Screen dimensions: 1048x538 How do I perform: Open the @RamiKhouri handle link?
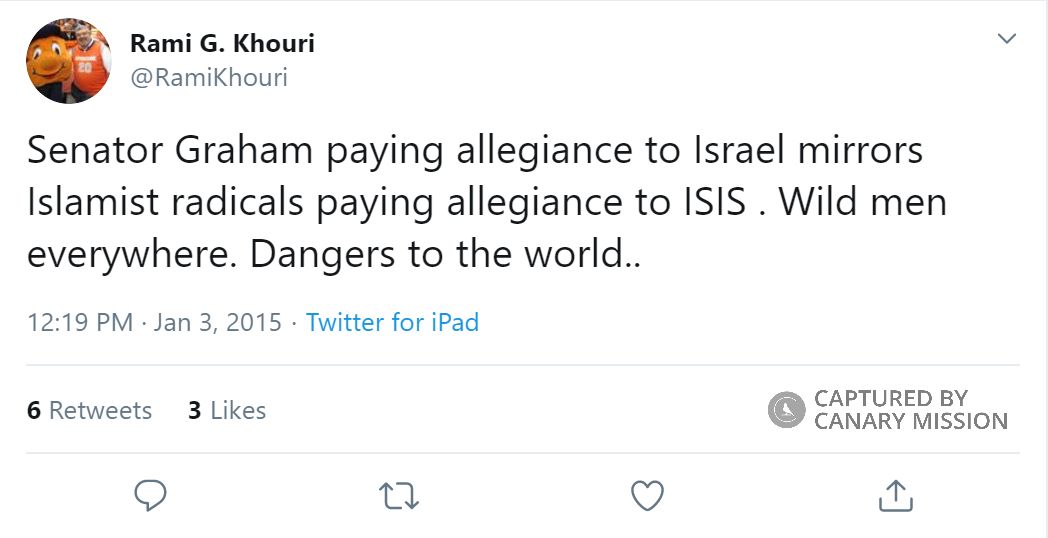tap(209, 78)
